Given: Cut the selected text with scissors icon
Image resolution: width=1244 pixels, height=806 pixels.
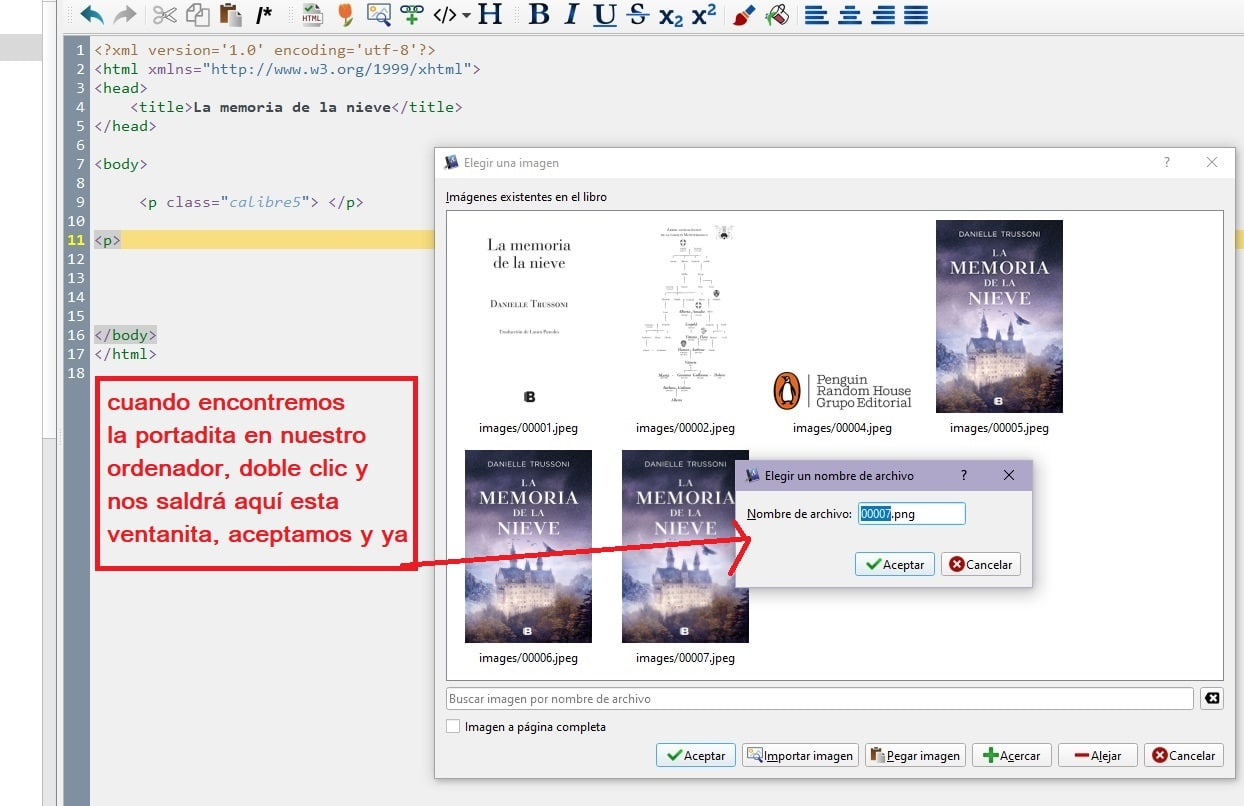Looking at the screenshot, I should pos(165,15).
